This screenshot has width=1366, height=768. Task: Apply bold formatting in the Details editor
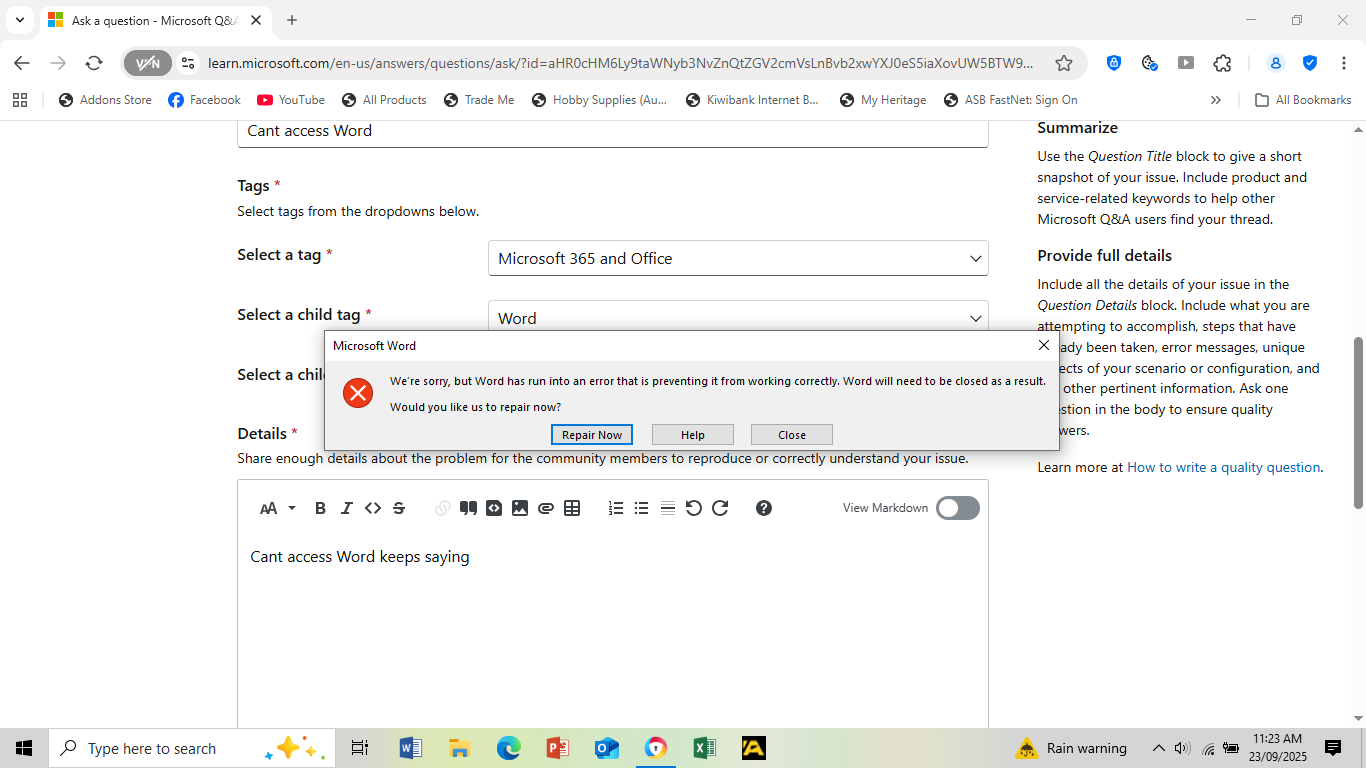tap(320, 508)
